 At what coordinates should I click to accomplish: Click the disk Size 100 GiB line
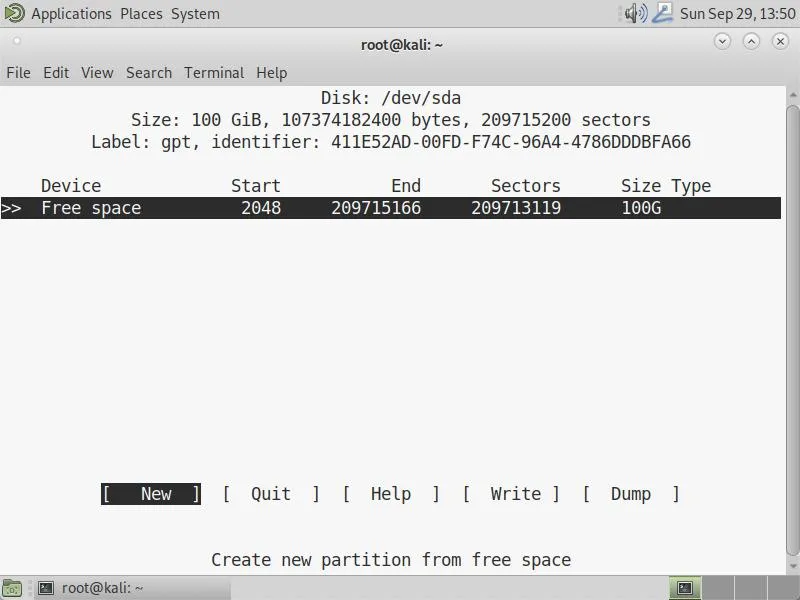coord(391,120)
